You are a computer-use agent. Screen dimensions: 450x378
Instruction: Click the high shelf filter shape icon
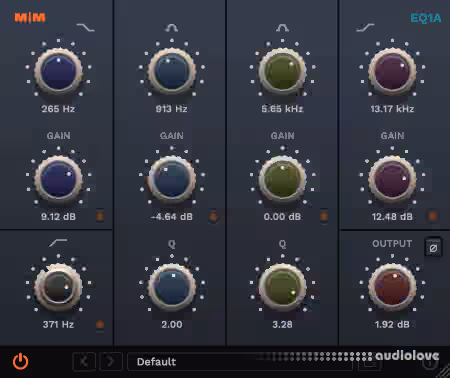365,27
